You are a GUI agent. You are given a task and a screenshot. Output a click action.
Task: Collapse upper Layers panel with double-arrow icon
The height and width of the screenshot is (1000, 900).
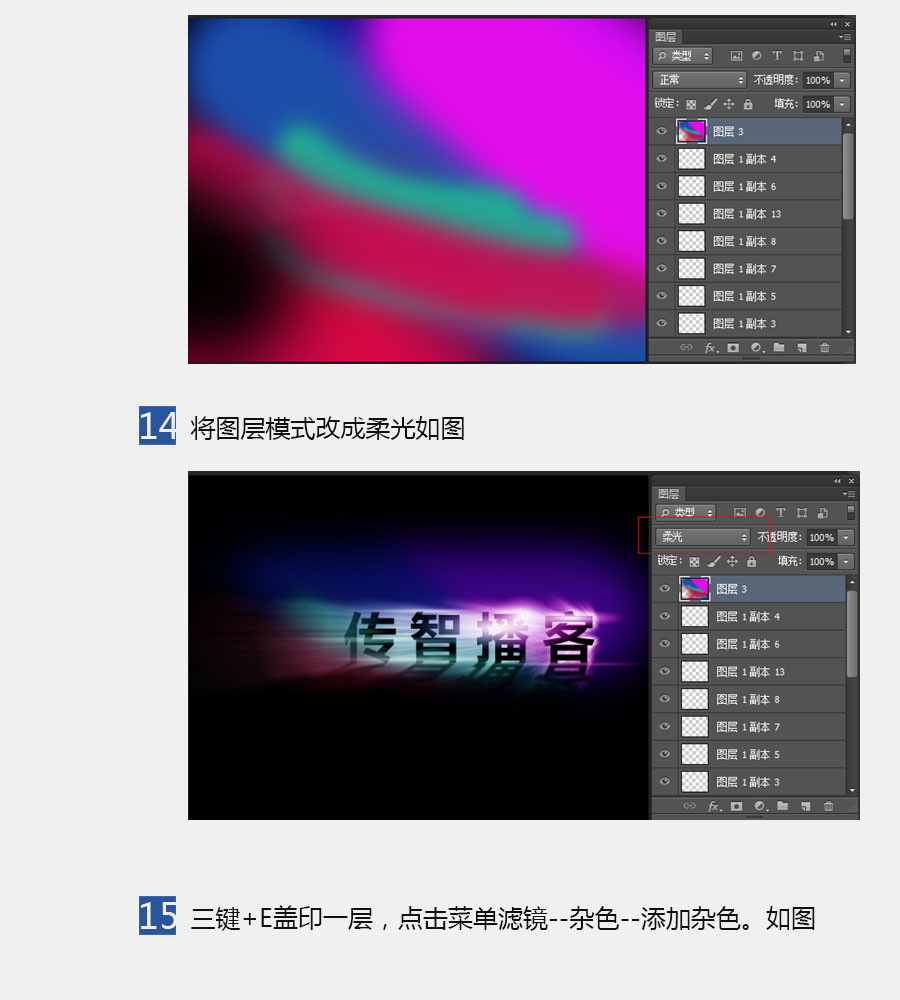pos(833,24)
